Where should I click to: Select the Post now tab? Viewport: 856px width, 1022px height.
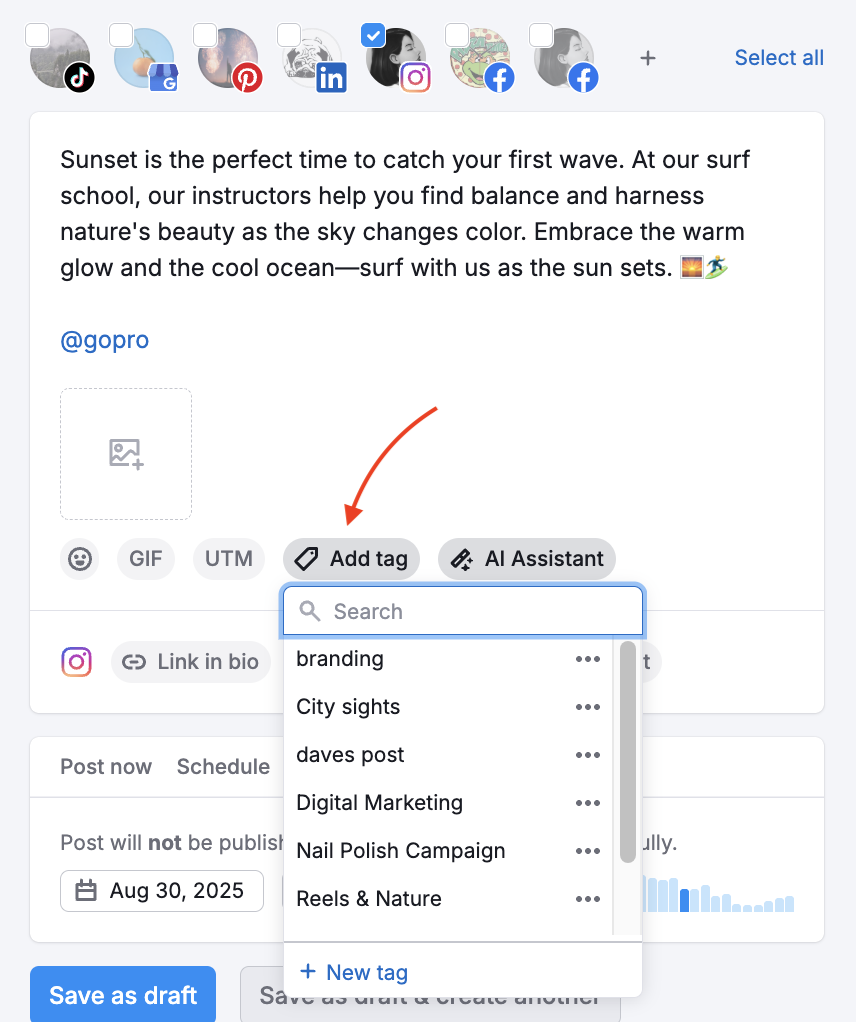click(x=106, y=766)
